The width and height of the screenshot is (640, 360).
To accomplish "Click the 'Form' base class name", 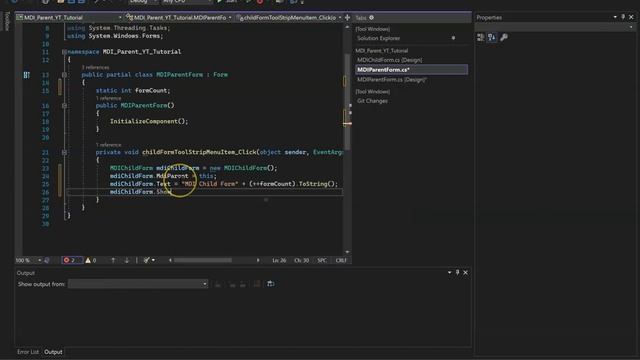I will (x=220, y=75).
